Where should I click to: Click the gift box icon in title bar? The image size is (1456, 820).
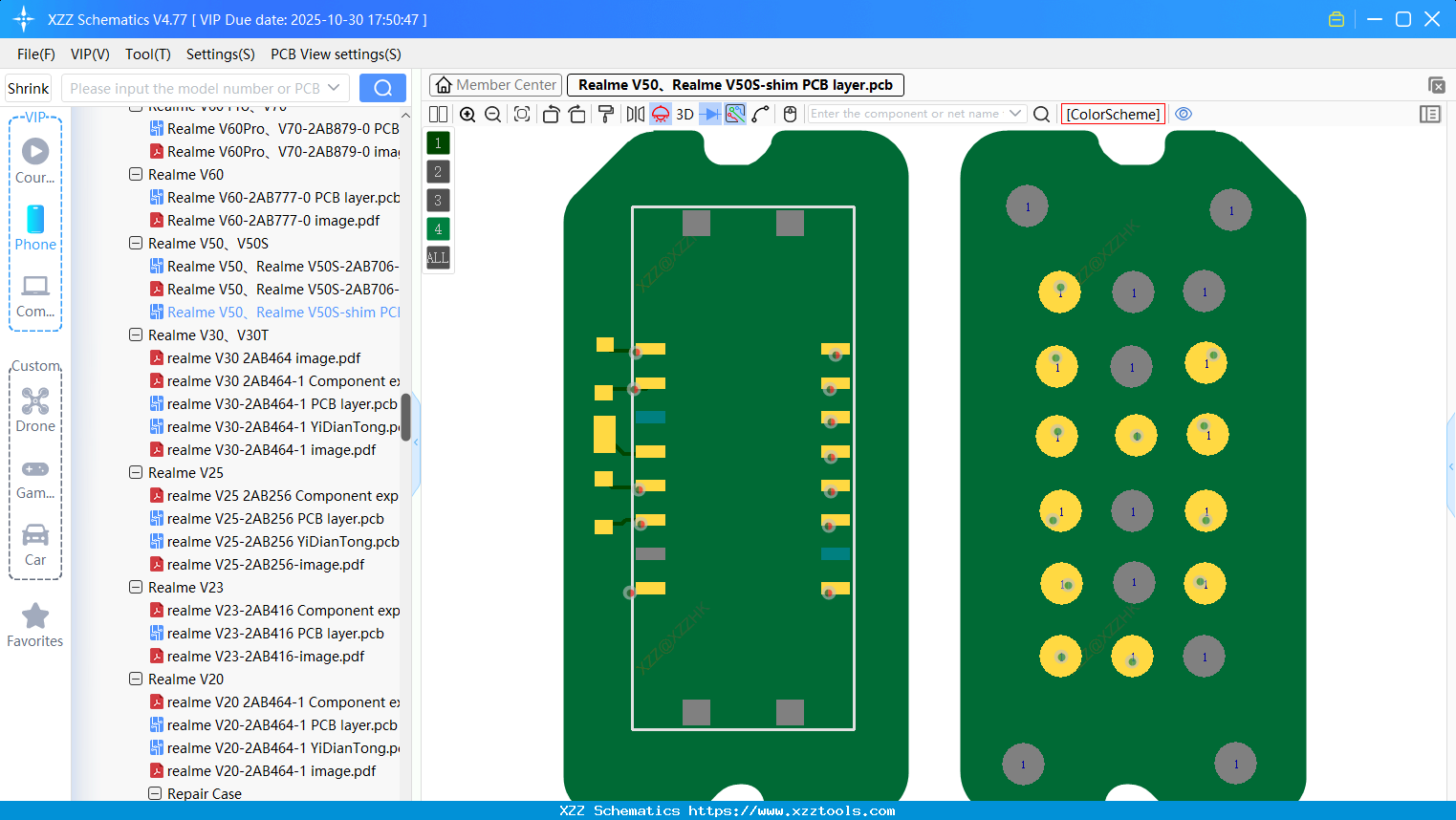pos(1336,19)
